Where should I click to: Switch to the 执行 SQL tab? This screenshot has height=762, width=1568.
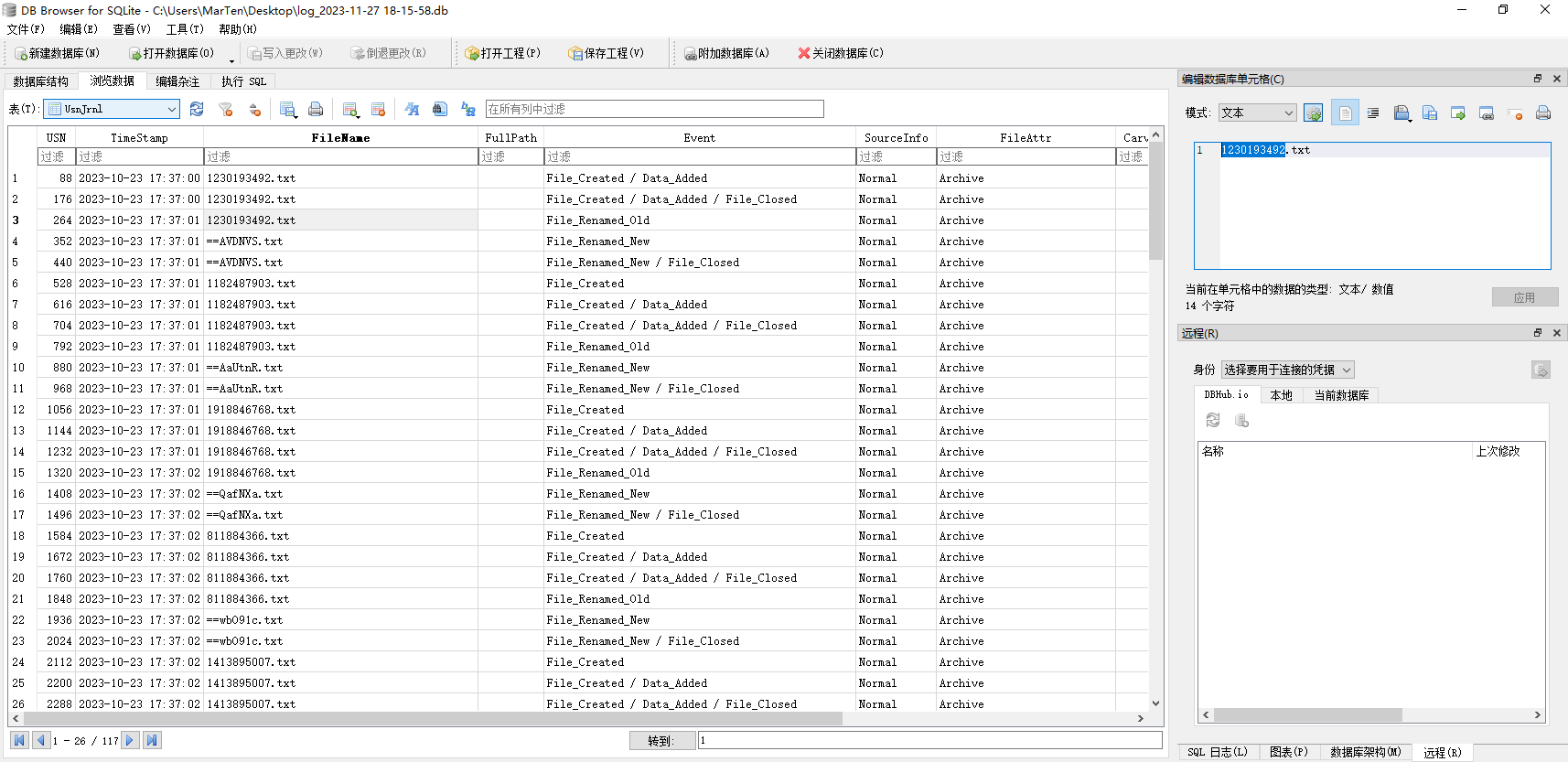tap(243, 81)
